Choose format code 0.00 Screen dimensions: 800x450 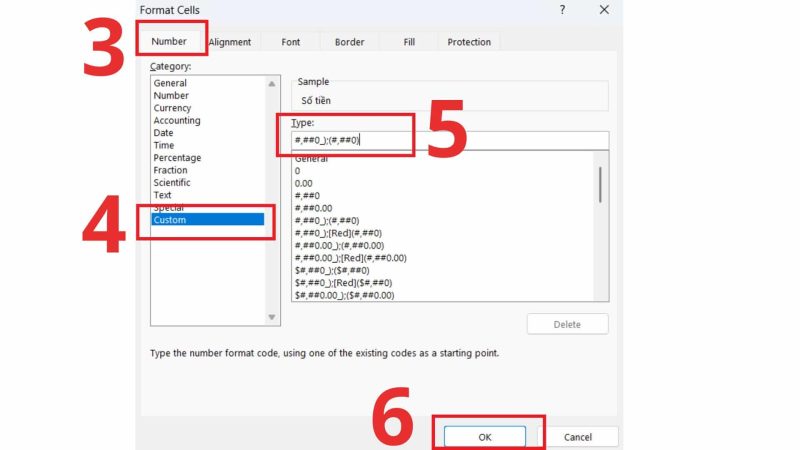[x=304, y=183]
